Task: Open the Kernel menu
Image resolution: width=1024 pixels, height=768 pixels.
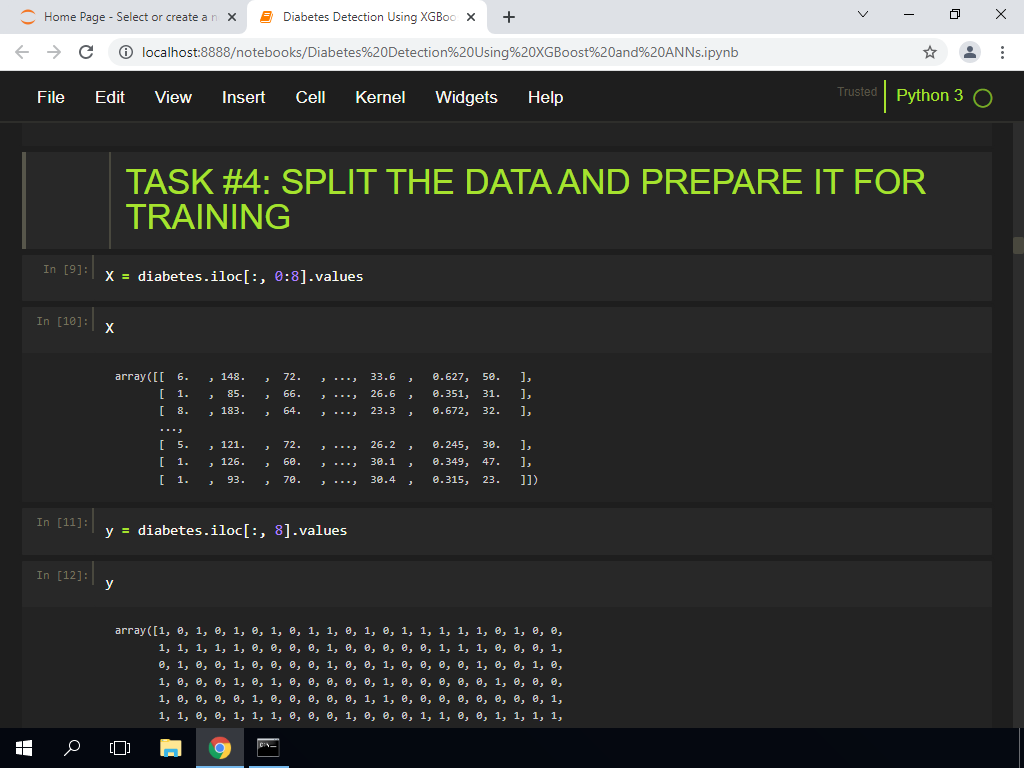Action: 380,97
